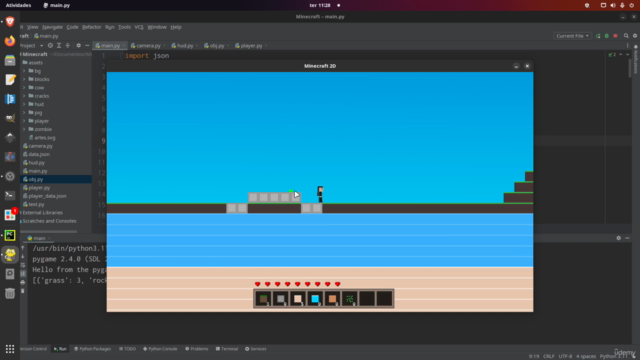The width and height of the screenshot is (640, 360).
Task: Open the Problems tool window
Action: 197,349
